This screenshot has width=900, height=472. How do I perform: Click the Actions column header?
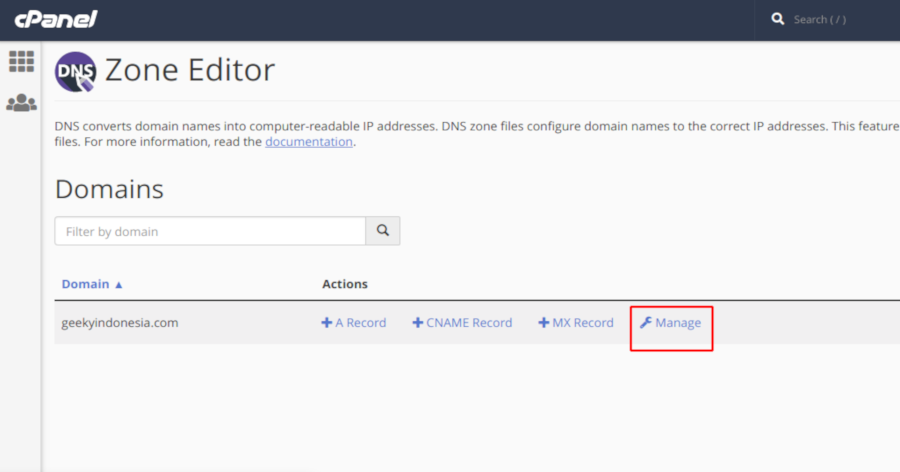pyautogui.click(x=344, y=284)
